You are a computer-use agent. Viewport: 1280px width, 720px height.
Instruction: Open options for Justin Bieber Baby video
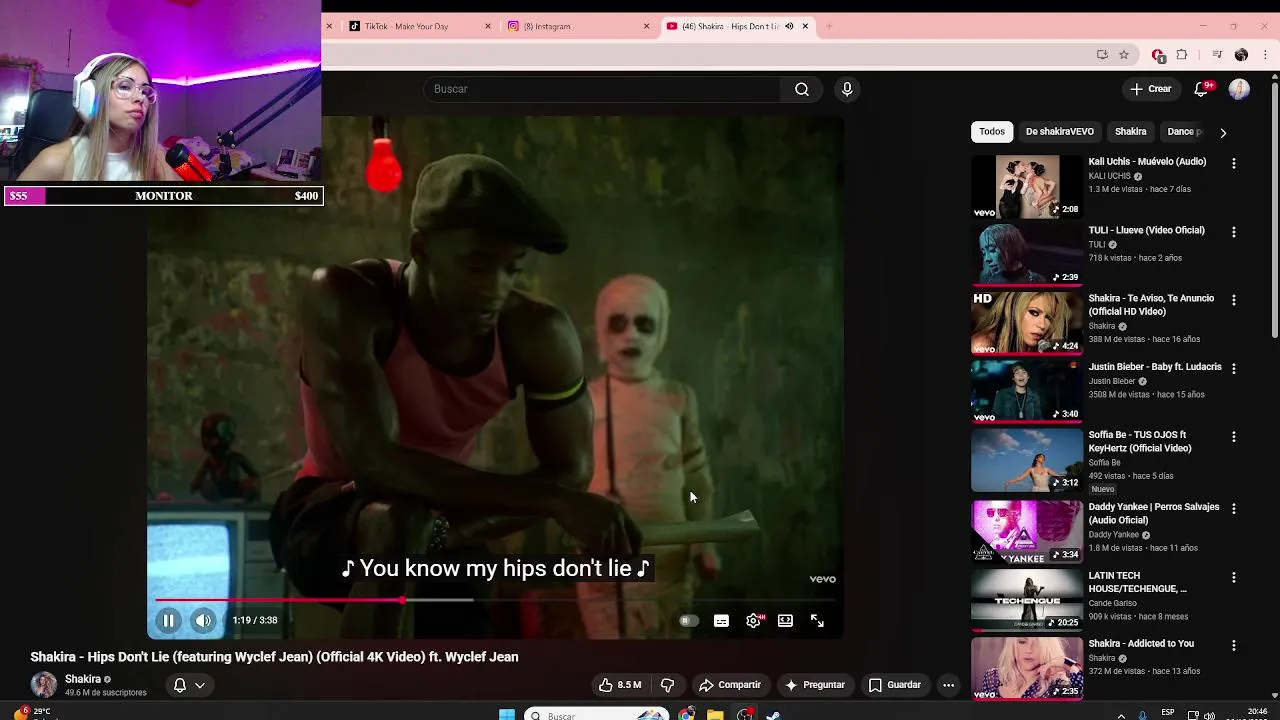(1234, 368)
